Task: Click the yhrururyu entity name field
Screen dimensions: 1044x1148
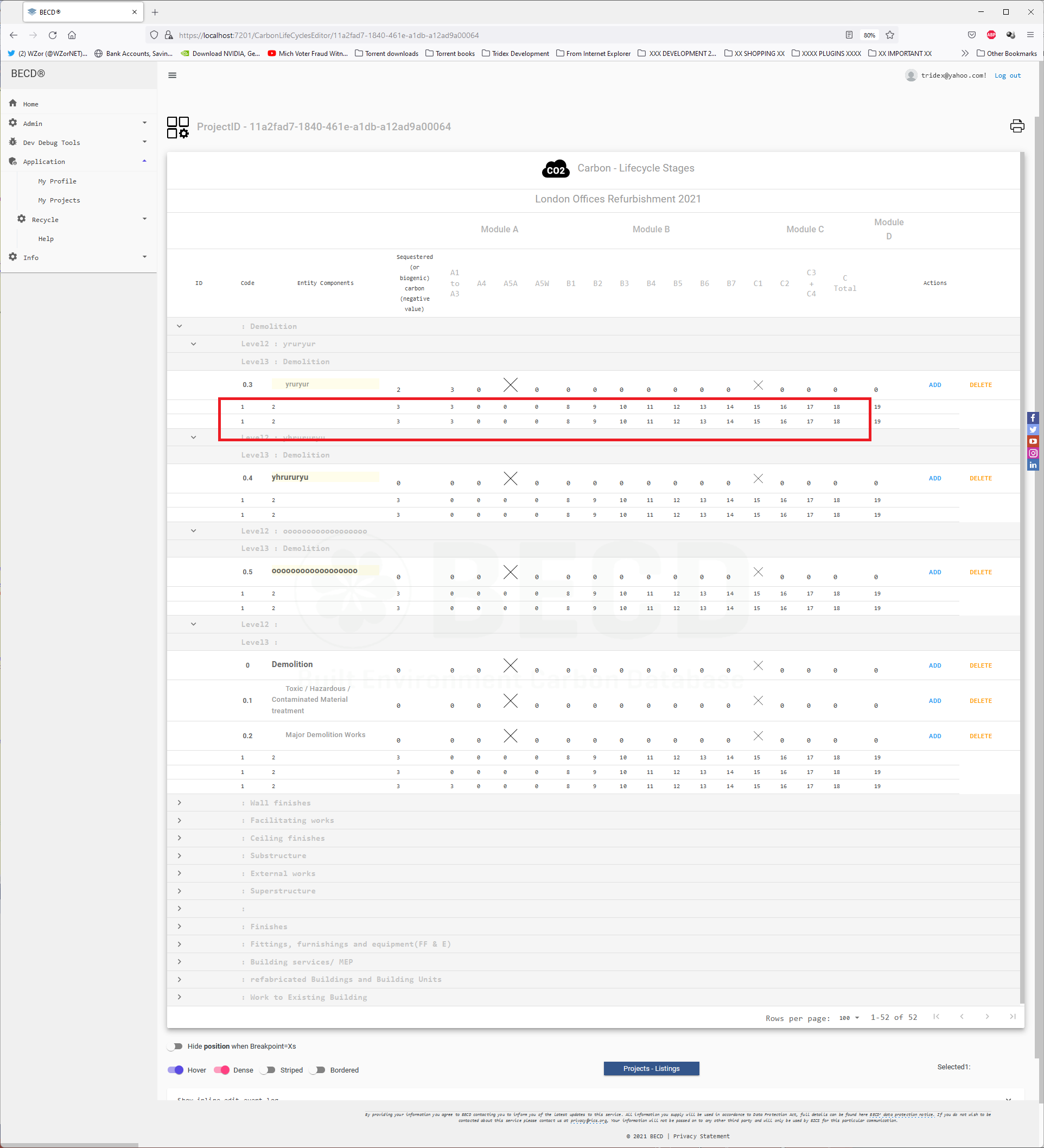Action: pos(324,477)
